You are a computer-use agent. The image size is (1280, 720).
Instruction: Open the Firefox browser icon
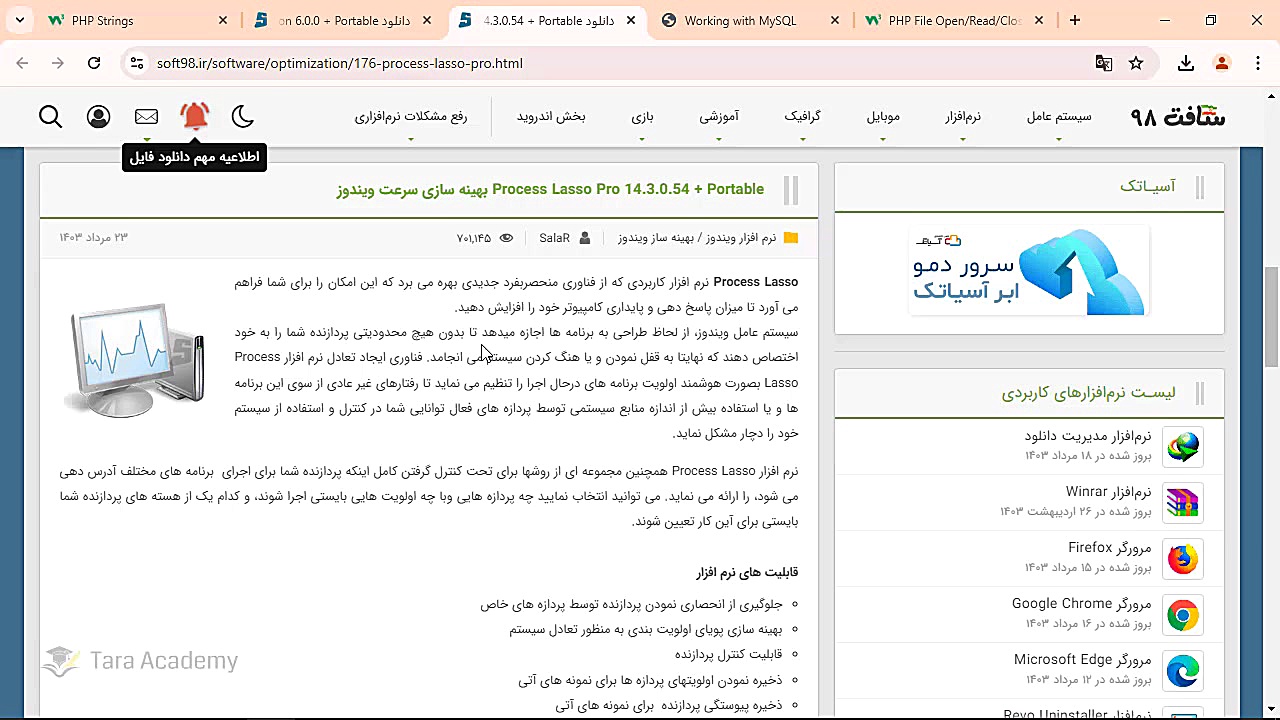[1183, 559]
